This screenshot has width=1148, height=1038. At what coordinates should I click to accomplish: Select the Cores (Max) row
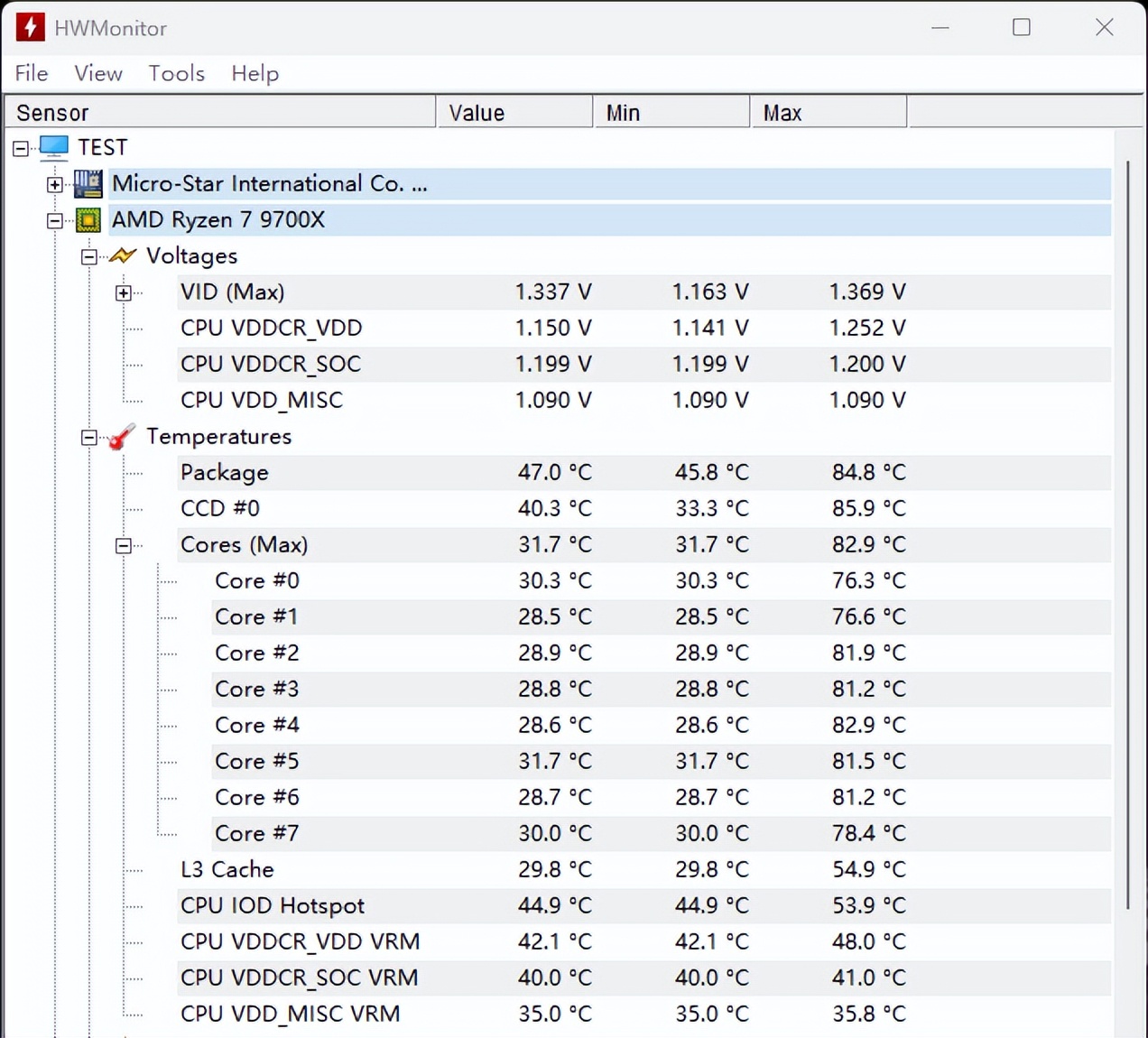pyautogui.click(x=644, y=545)
